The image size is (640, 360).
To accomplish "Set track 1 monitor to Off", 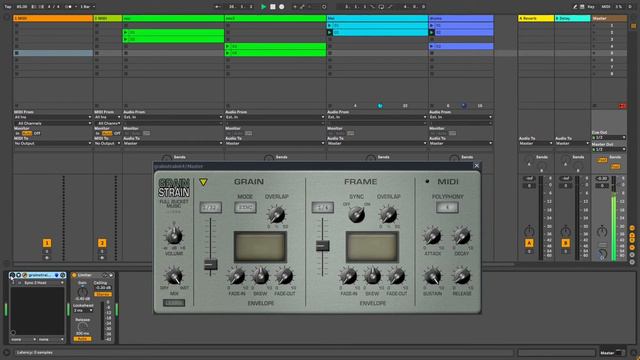I will [x=37, y=133].
